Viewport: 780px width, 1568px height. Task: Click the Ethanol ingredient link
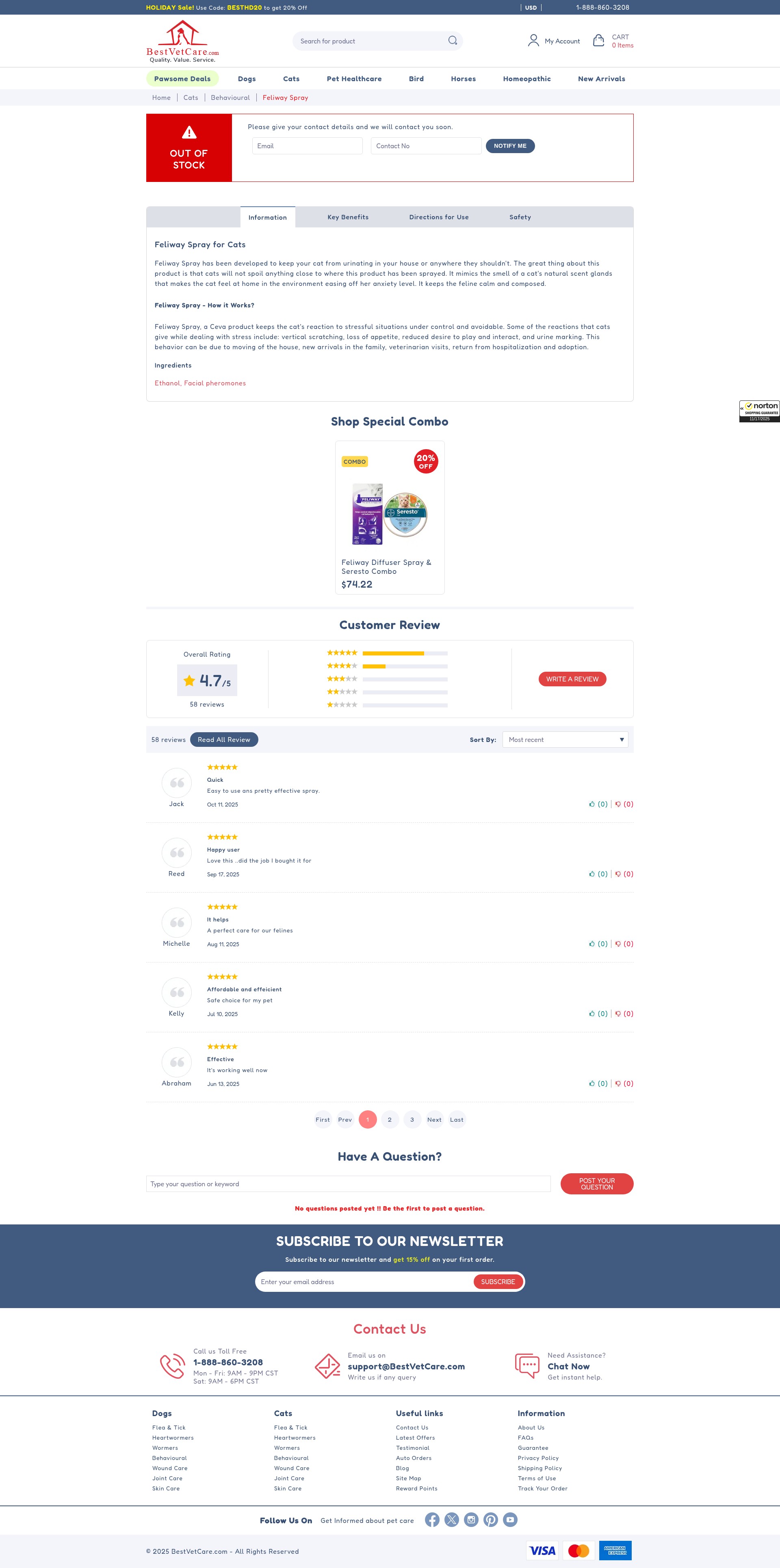(x=167, y=383)
